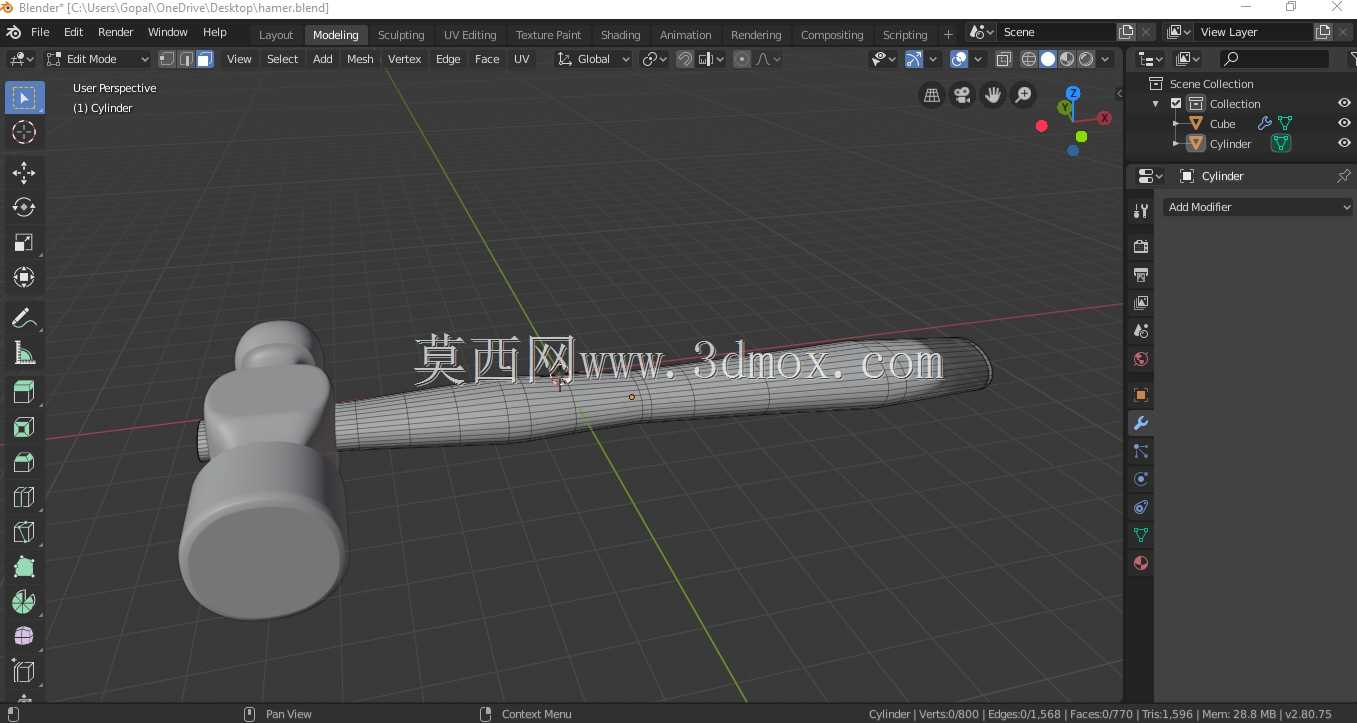Select the Bevel tool
This screenshot has height=723, width=1357.
[x=24, y=463]
